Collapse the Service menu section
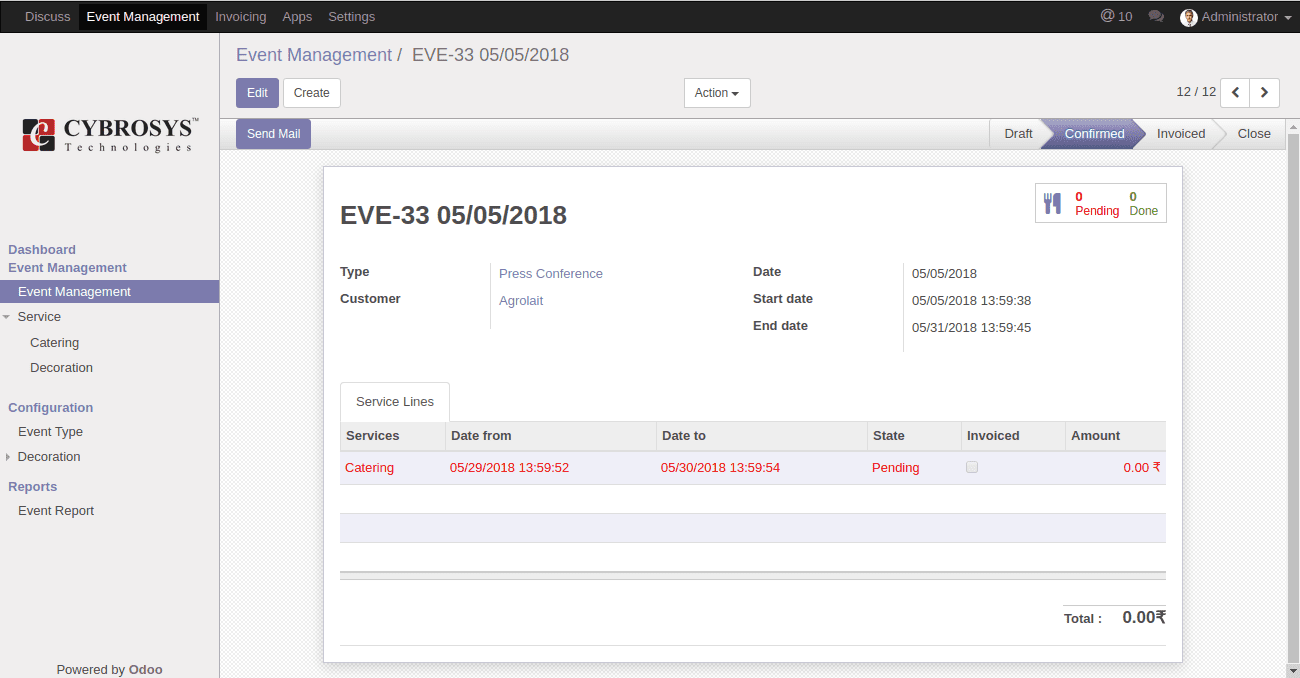 click(x=7, y=317)
